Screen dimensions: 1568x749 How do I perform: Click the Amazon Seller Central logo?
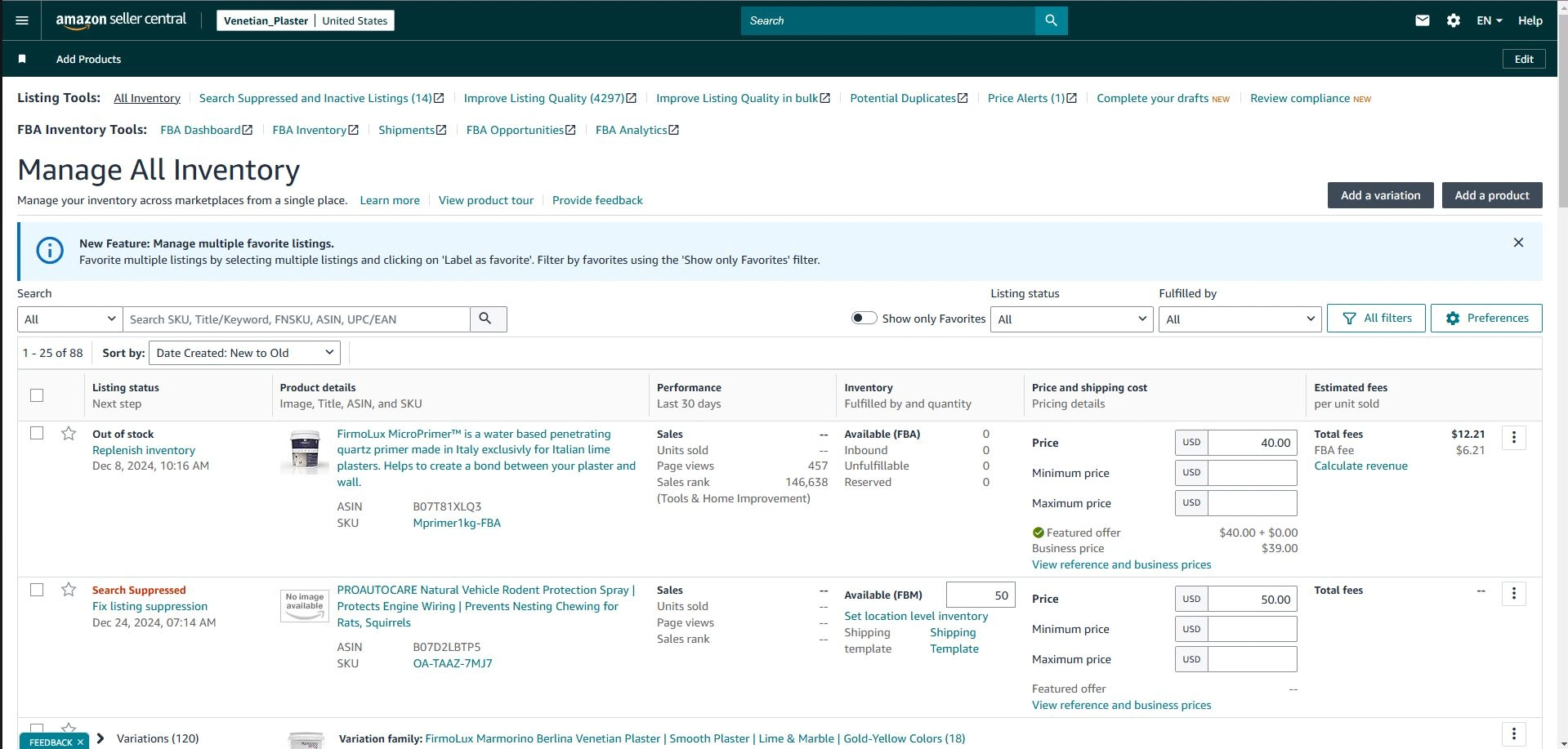coord(121,20)
